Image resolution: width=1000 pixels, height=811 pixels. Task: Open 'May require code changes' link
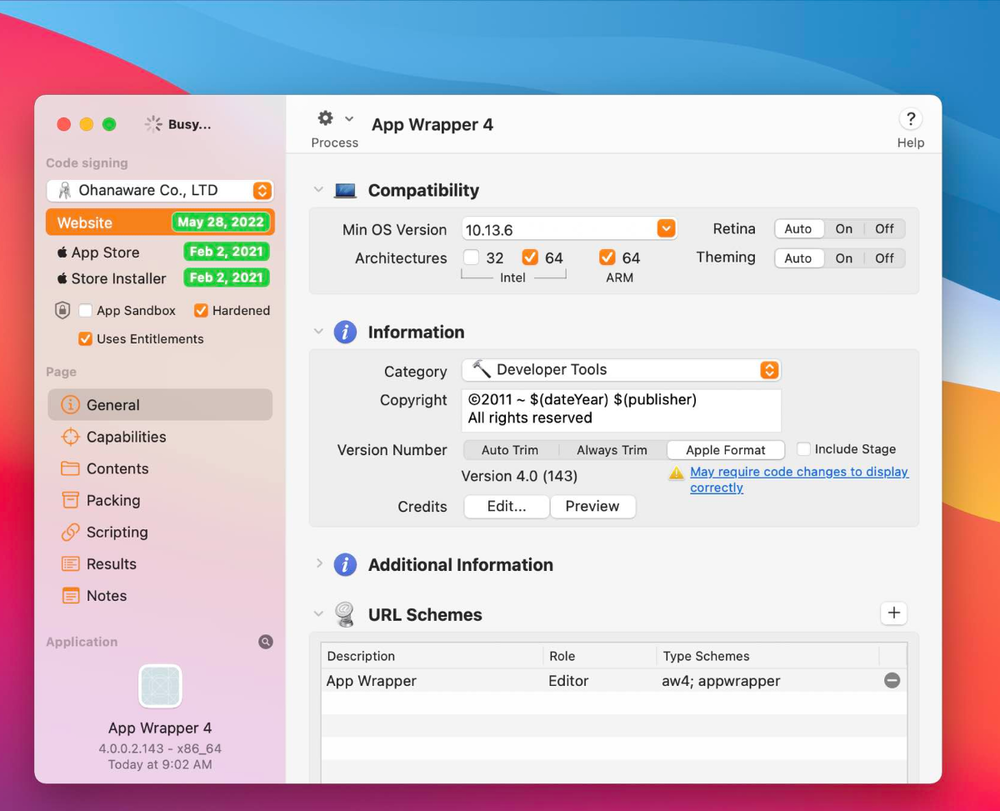tap(798, 479)
